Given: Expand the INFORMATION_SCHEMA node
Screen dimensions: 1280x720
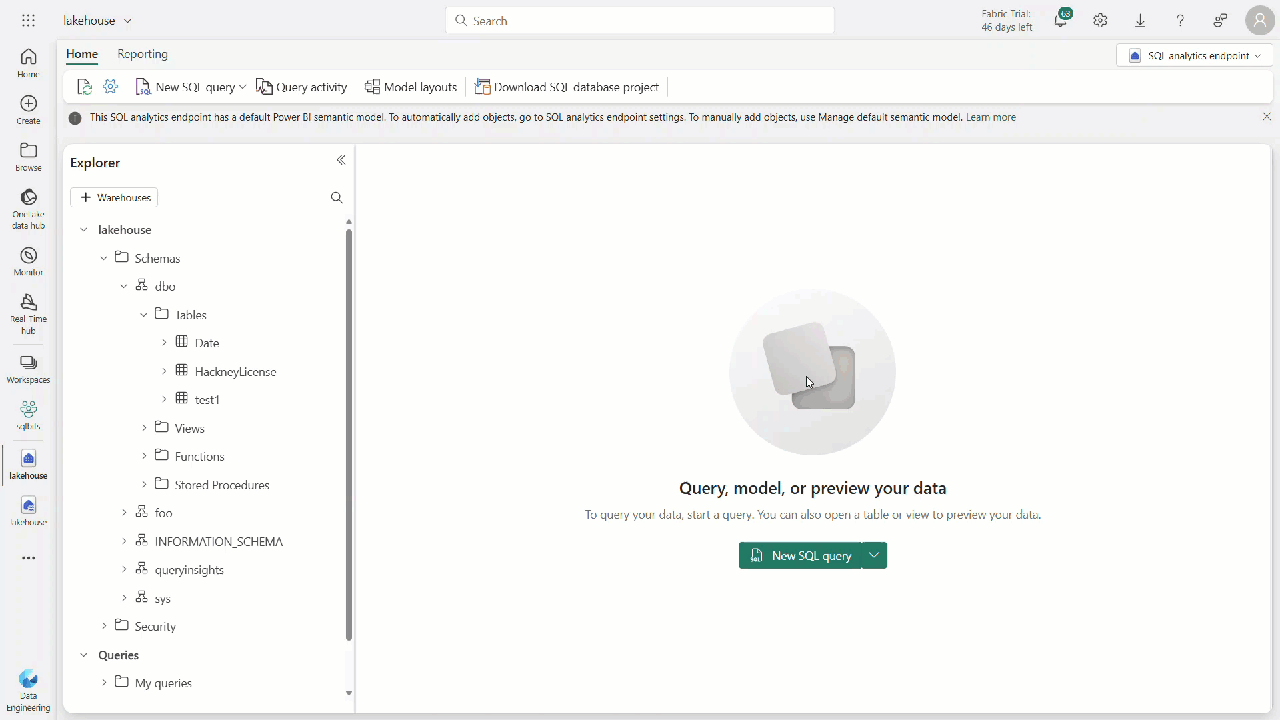Looking at the screenshot, I should click(124, 541).
